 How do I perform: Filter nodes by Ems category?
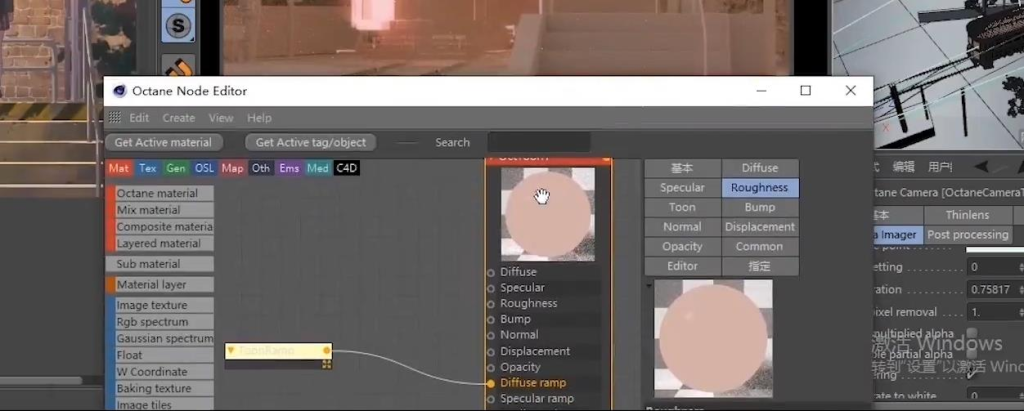pyautogui.click(x=289, y=168)
